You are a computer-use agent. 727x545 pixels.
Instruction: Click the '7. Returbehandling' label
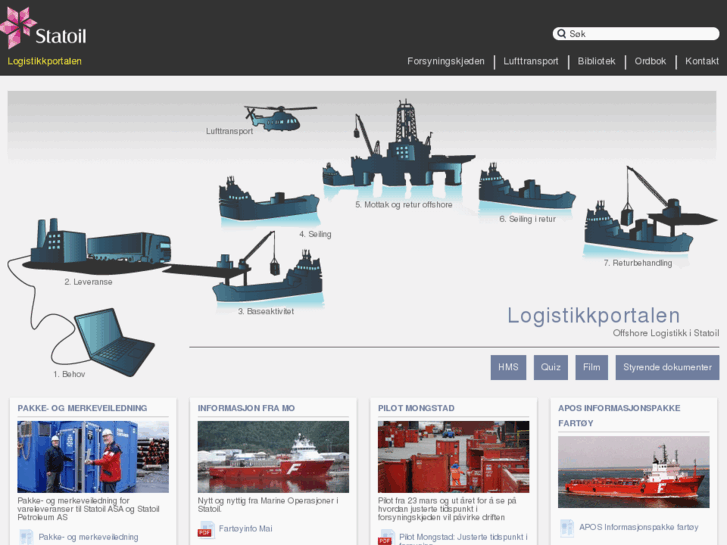(638, 263)
